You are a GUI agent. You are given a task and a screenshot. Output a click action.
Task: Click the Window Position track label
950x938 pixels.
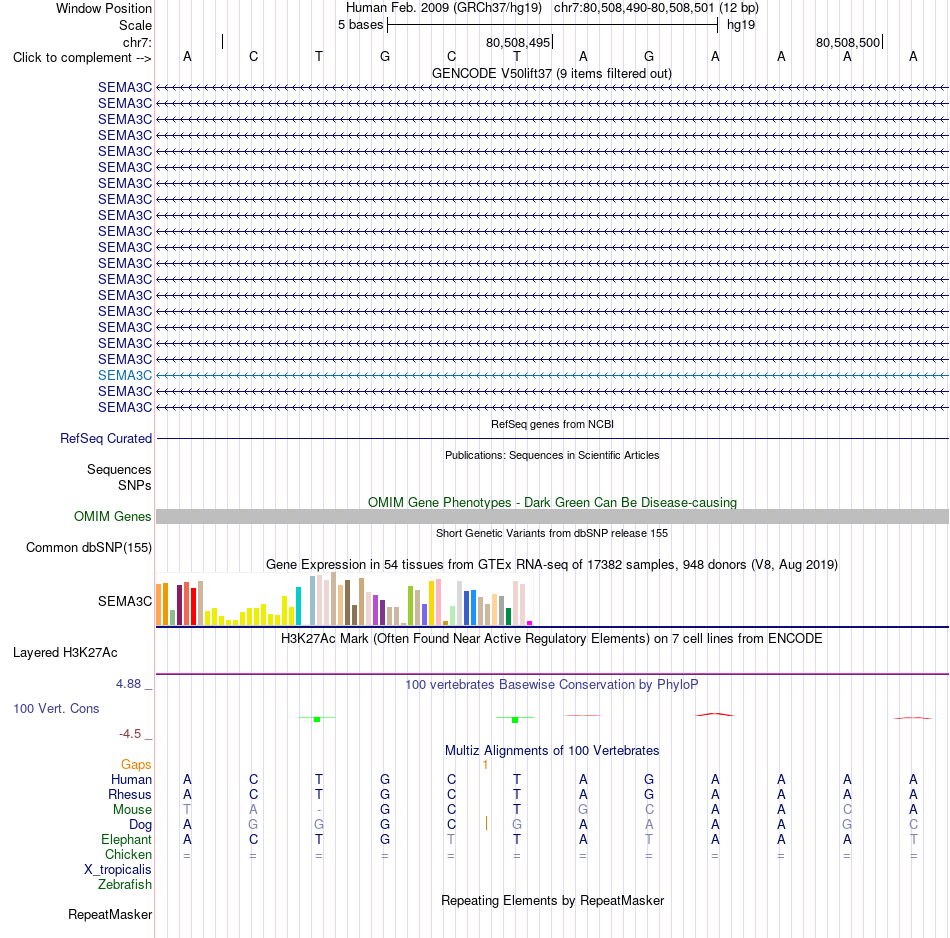(104, 8)
